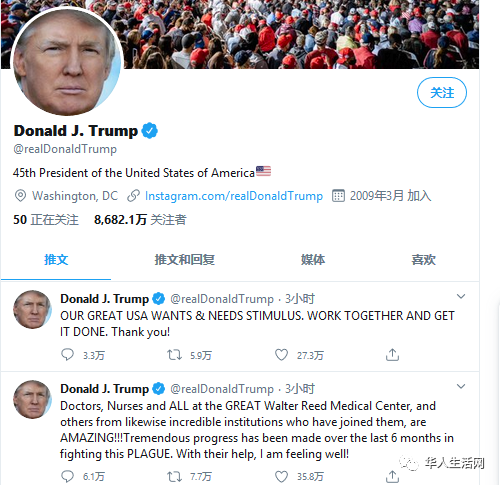
Task: Open Instagram.com/realDonaldTrump link
Action: point(234,196)
